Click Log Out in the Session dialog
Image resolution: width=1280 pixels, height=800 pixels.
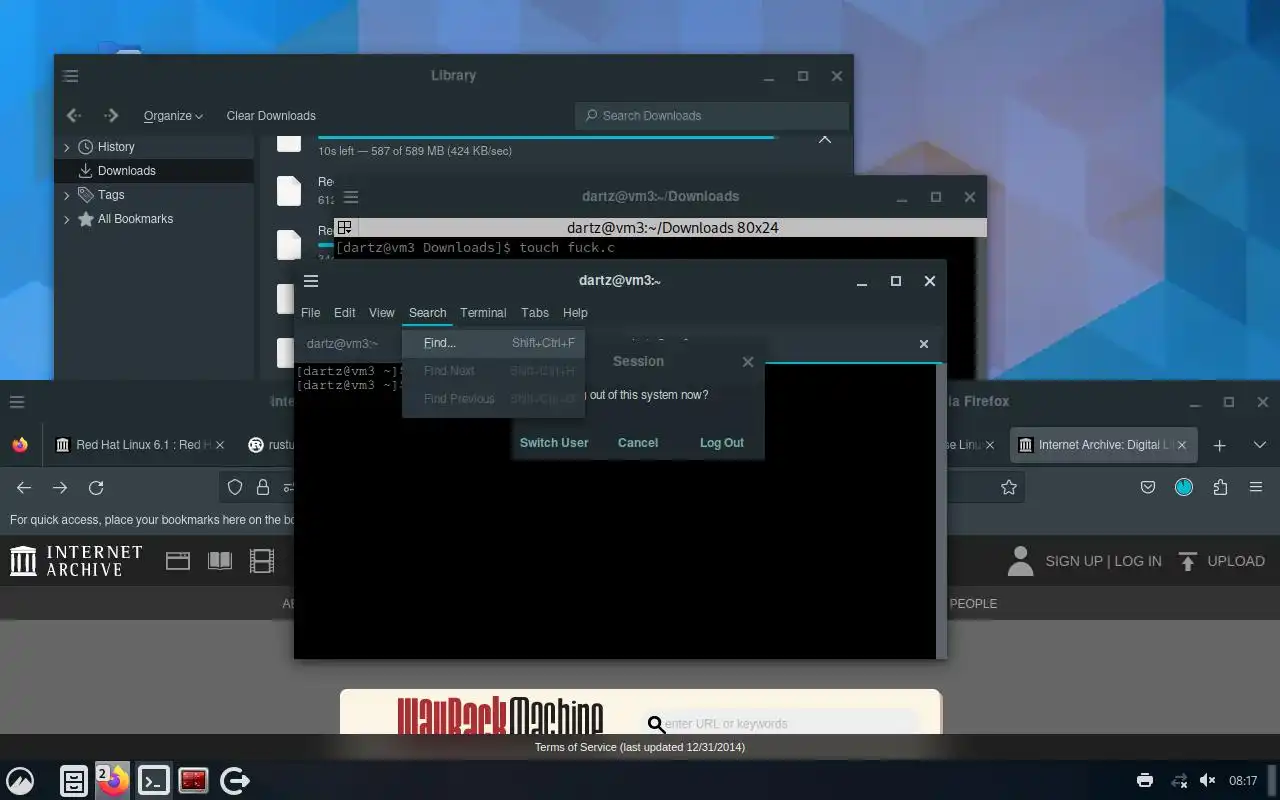click(x=722, y=442)
